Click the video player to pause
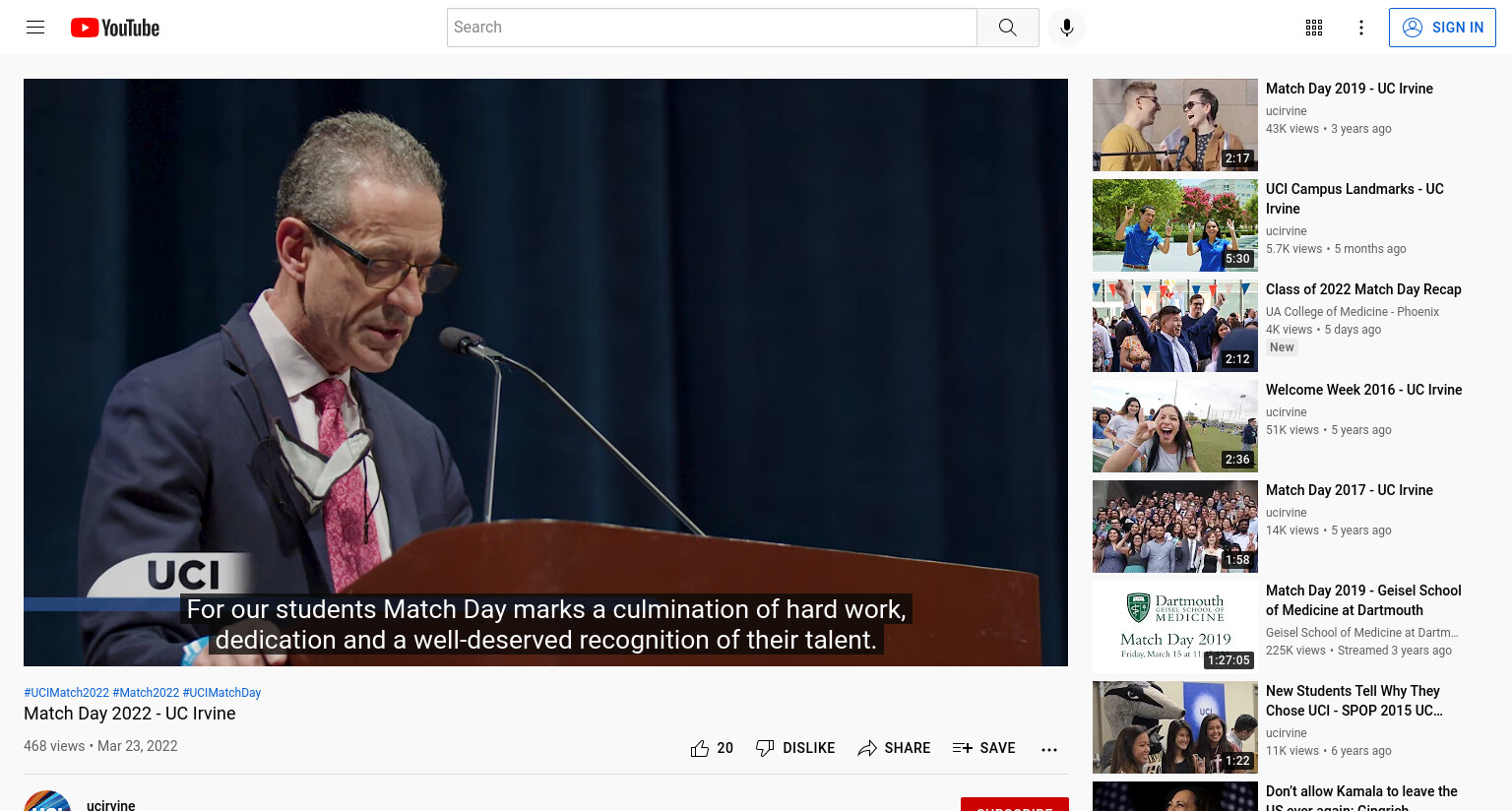 [x=545, y=372]
